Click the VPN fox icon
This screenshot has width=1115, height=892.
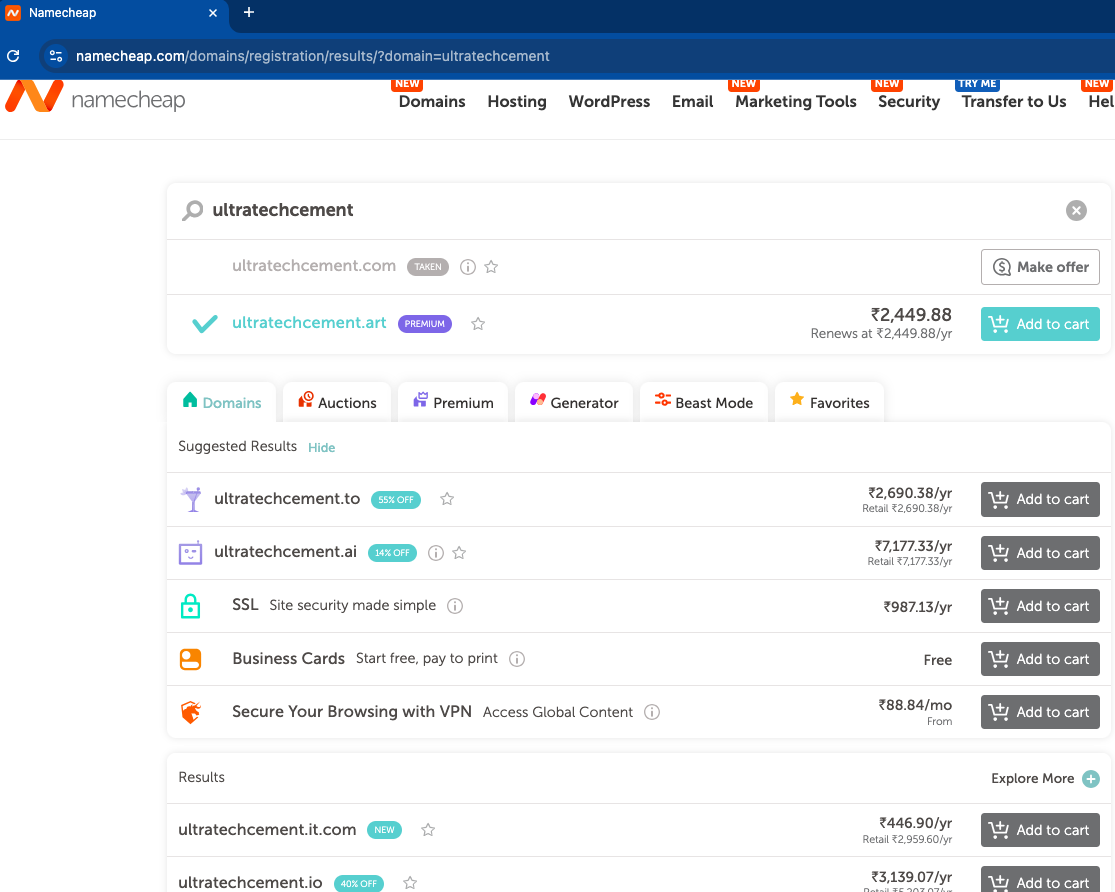[x=191, y=712]
